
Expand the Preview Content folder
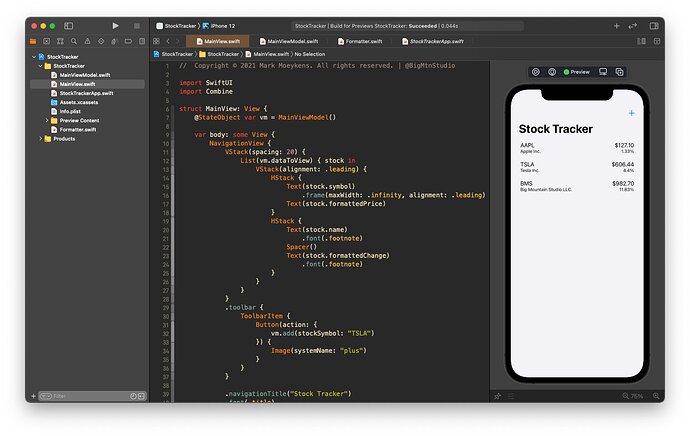pos(47,120)
